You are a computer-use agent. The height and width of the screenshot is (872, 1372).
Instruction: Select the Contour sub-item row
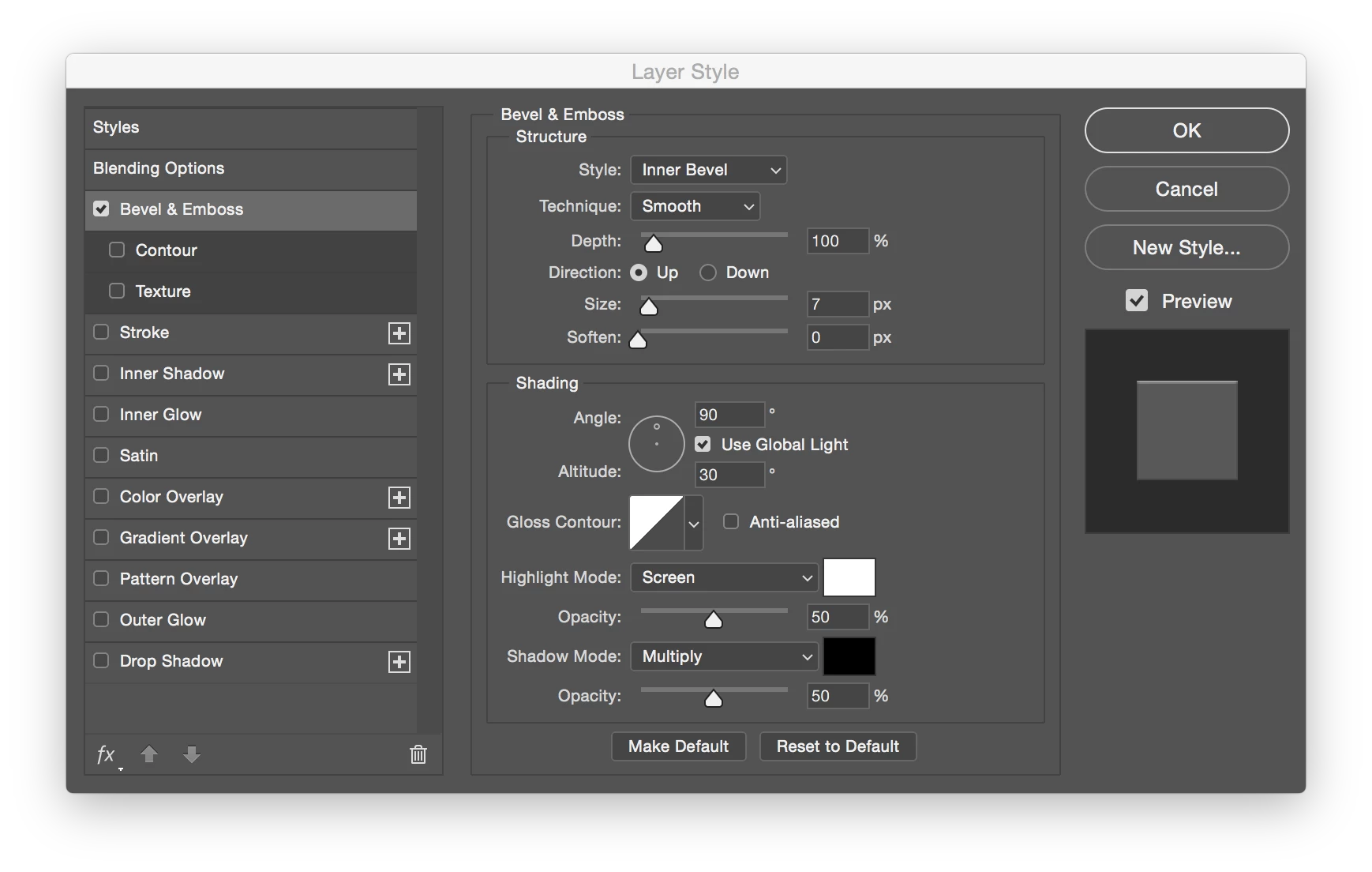click(251, 250)
